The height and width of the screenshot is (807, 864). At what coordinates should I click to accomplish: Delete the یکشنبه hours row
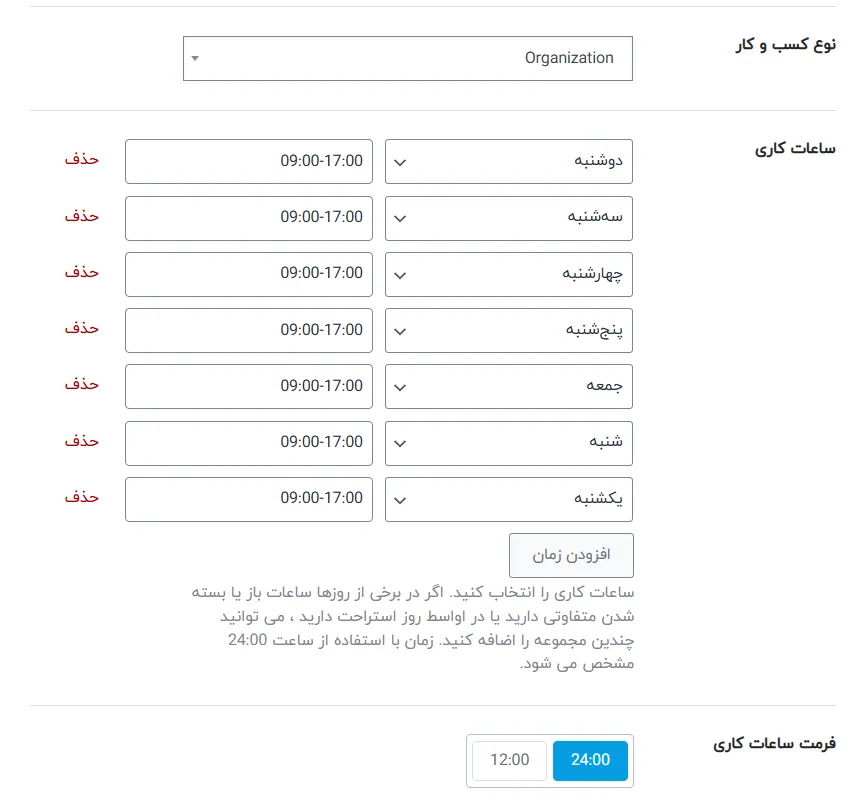83,499
